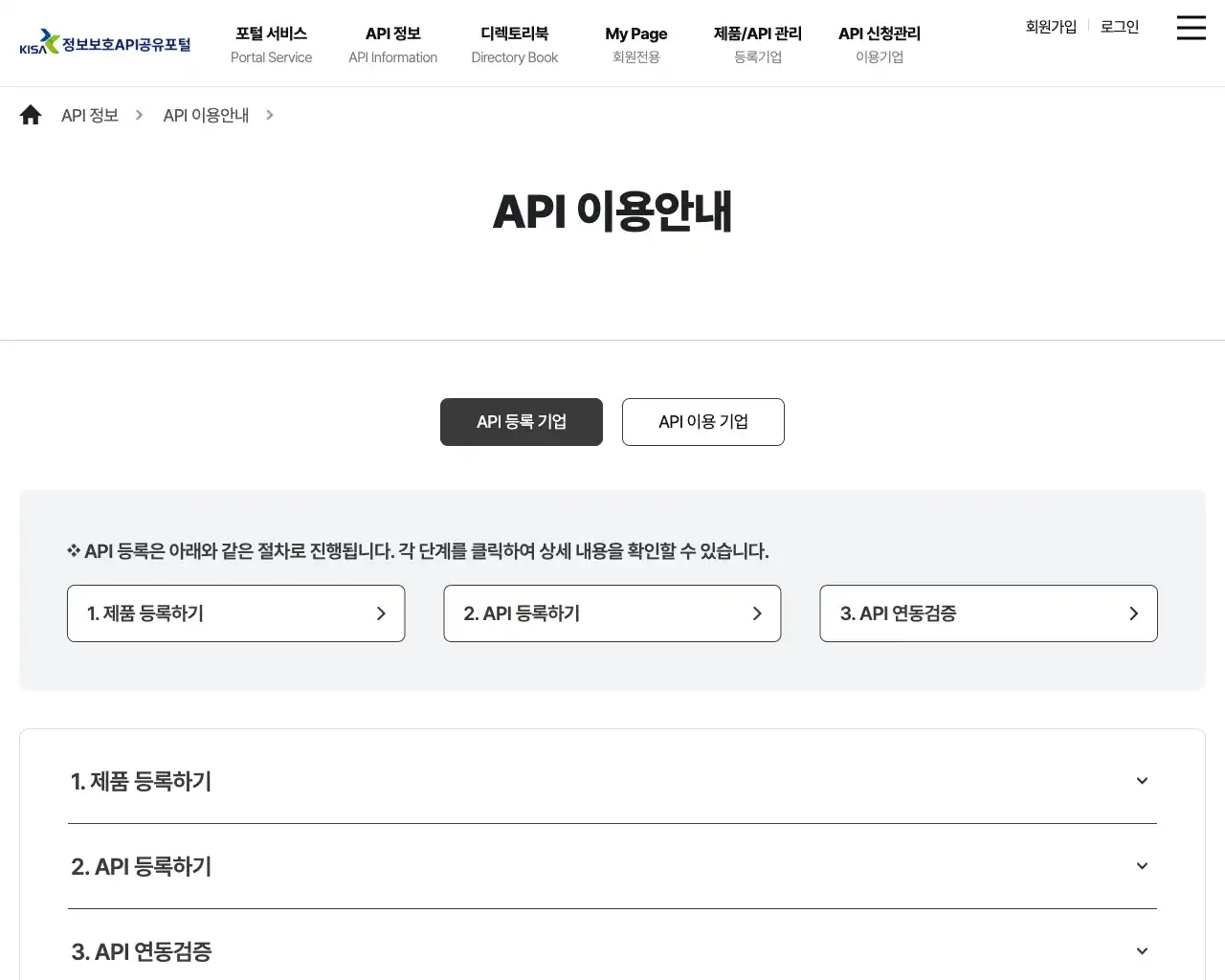Open the API 정보 top menu
Screen dimensions: 1225x980
click(x=392, y=44)
